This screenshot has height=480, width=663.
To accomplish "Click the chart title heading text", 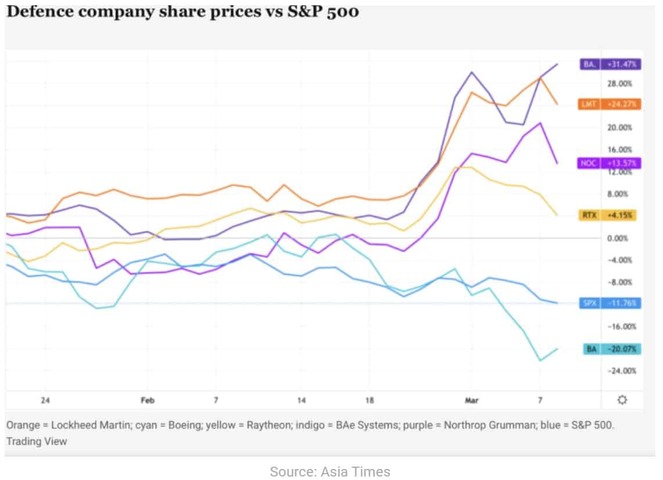I will (x=183, y=11).
